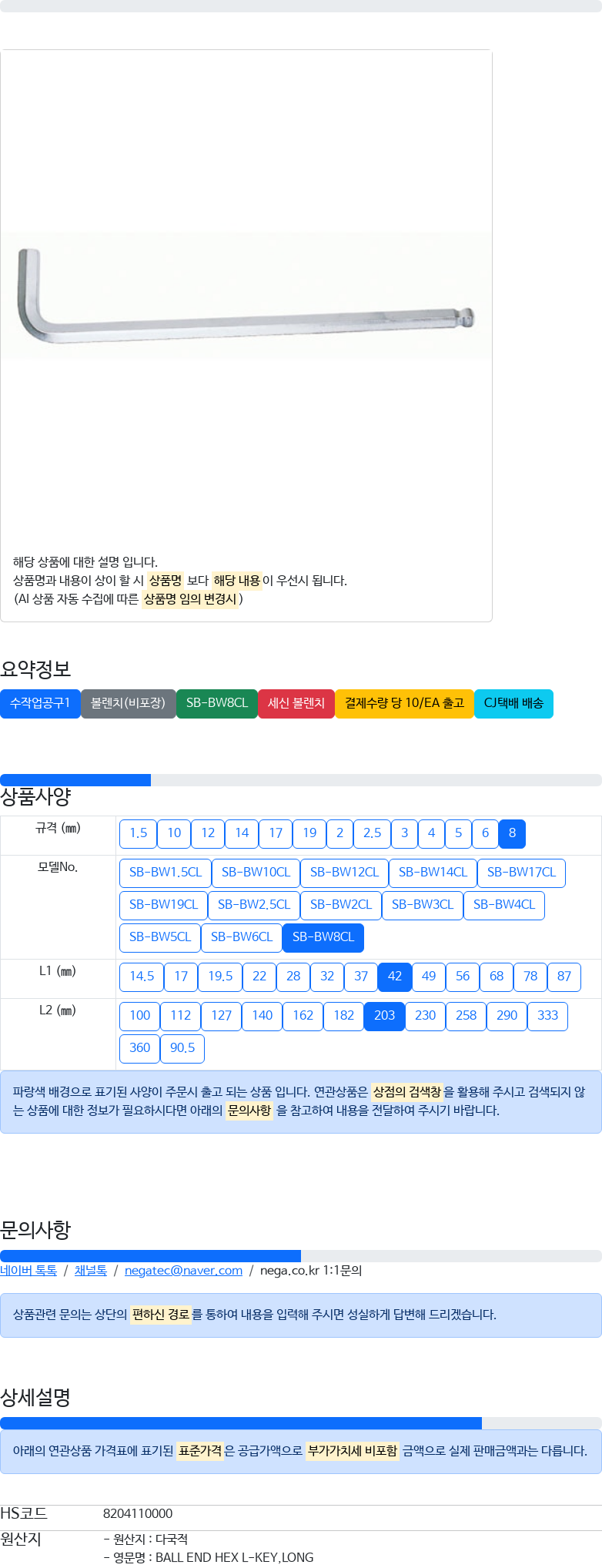This screenshot has width=602, height=1568.
Task: Open the 네이버 톡톡 link
Action: click(28, 1271)
